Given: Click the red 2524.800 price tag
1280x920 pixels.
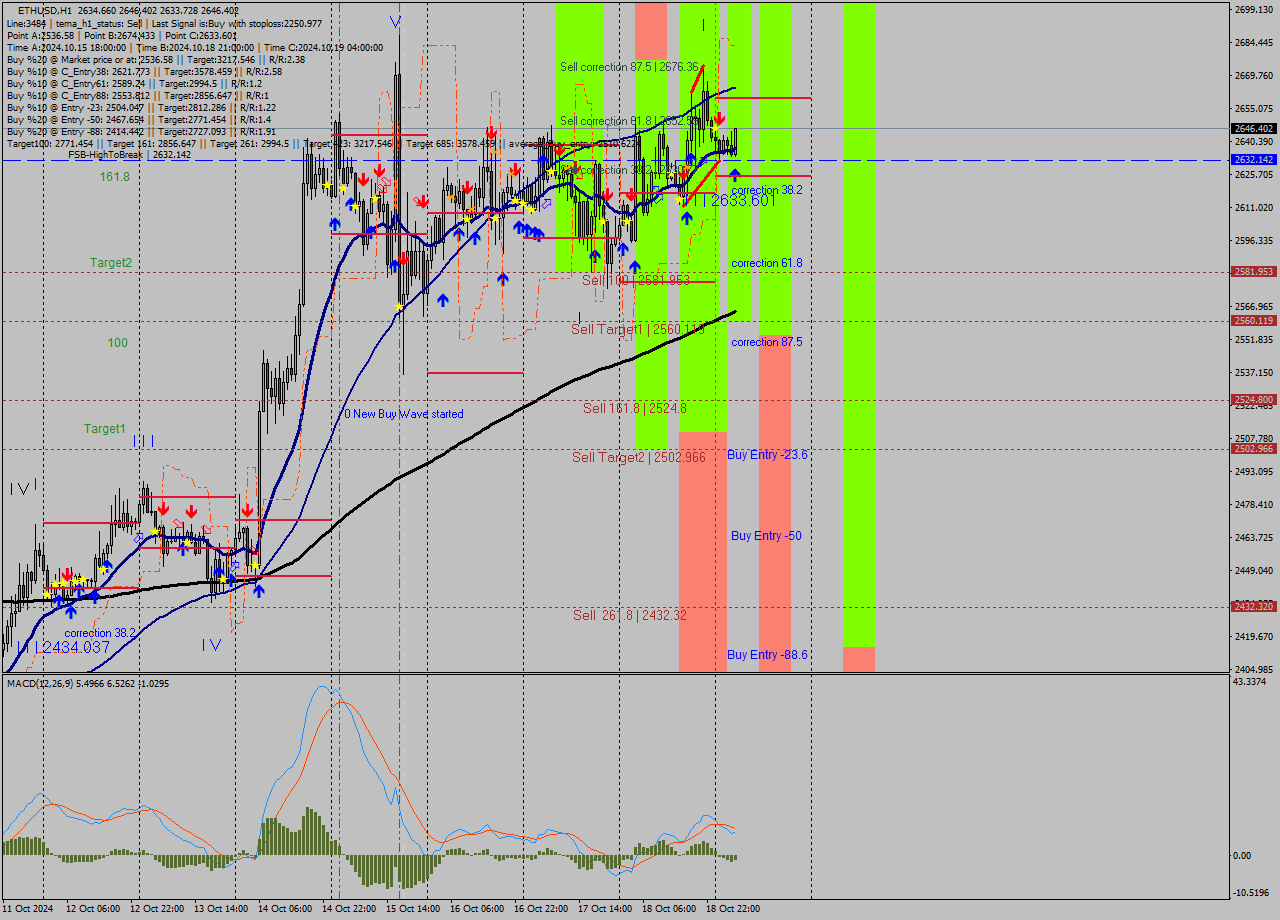Looking at the screenshot, I should (1253, 400).
